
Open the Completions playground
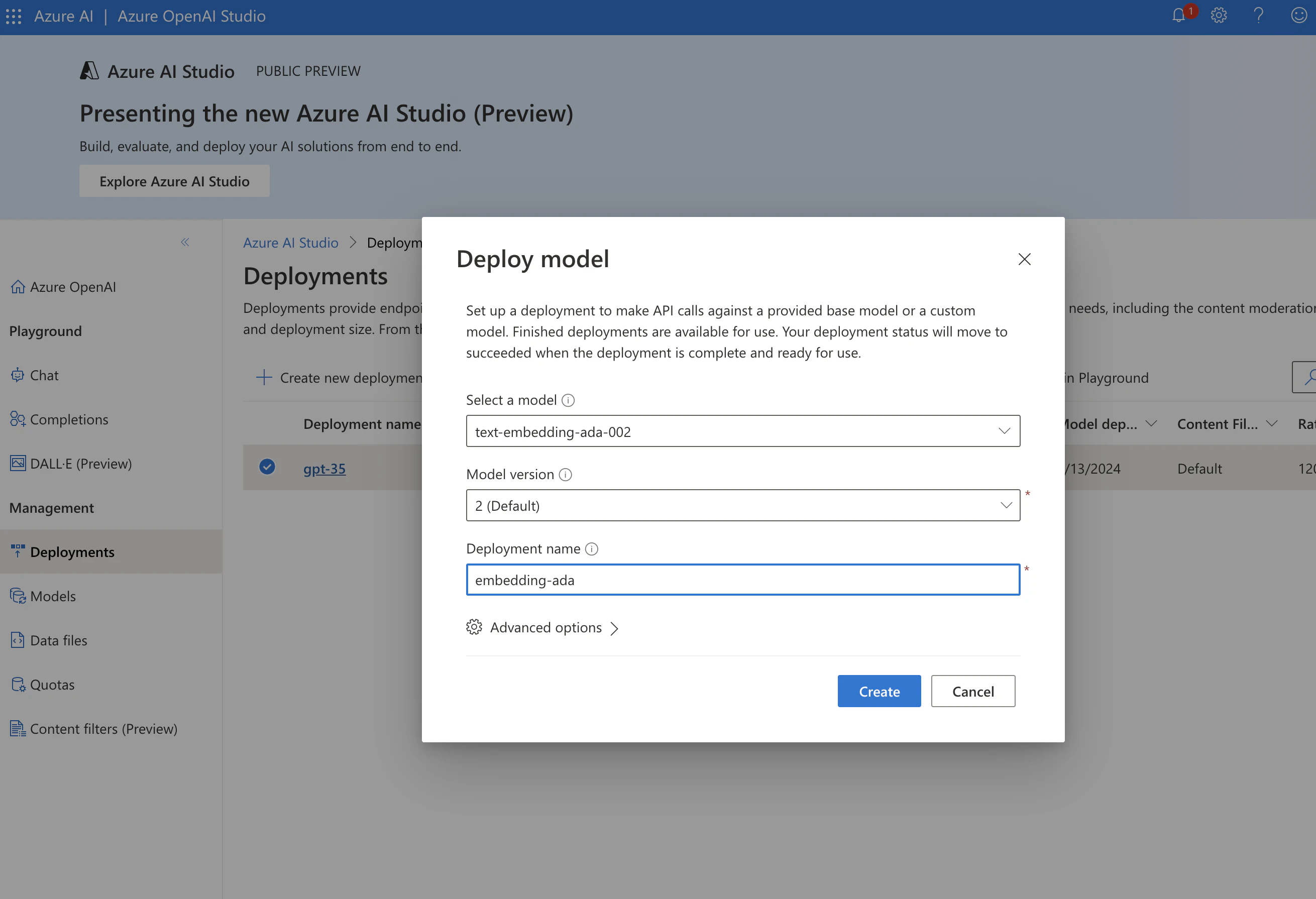point(59,419)
